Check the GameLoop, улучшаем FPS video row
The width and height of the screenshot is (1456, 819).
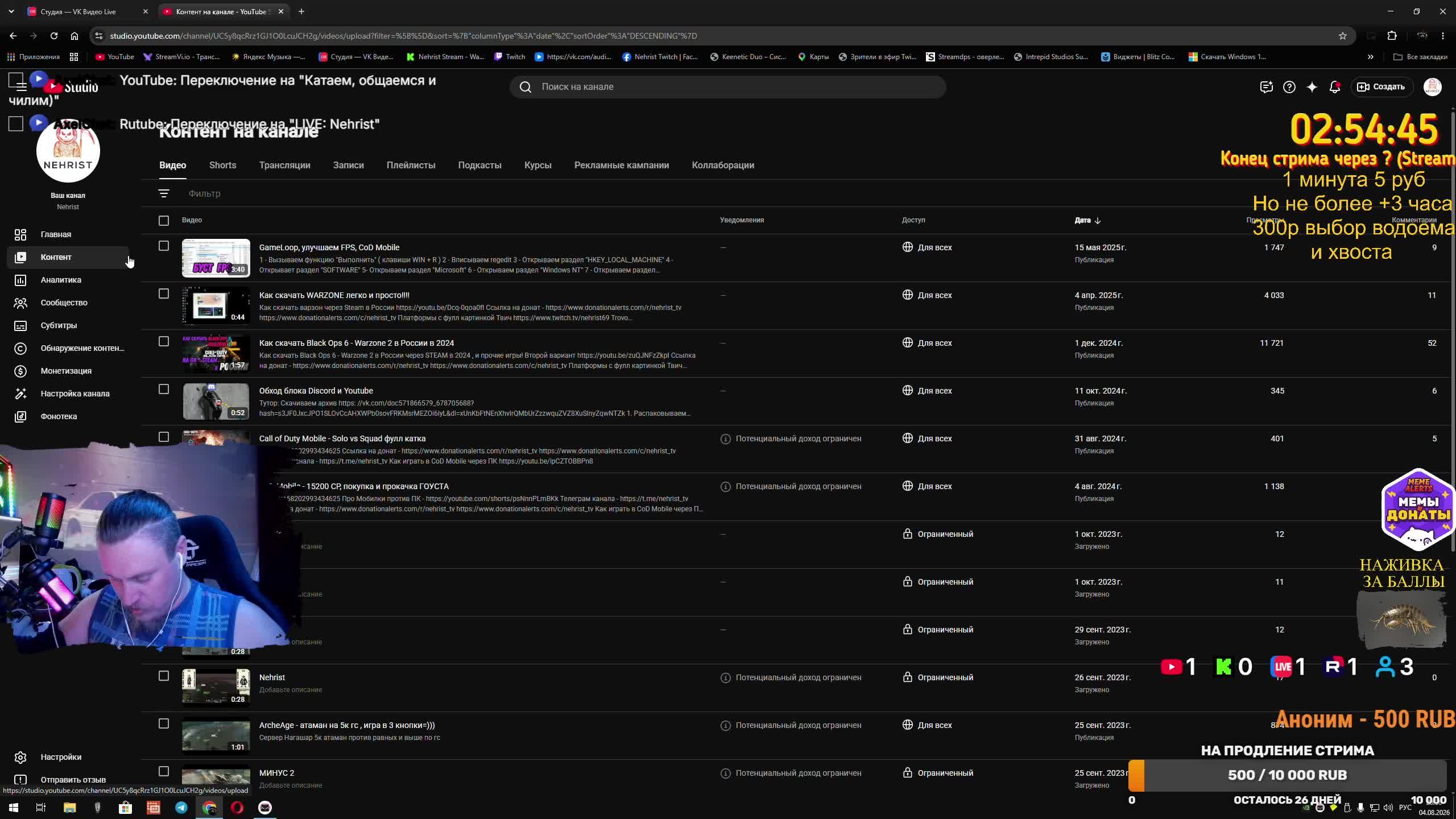(x=164, y=246)
